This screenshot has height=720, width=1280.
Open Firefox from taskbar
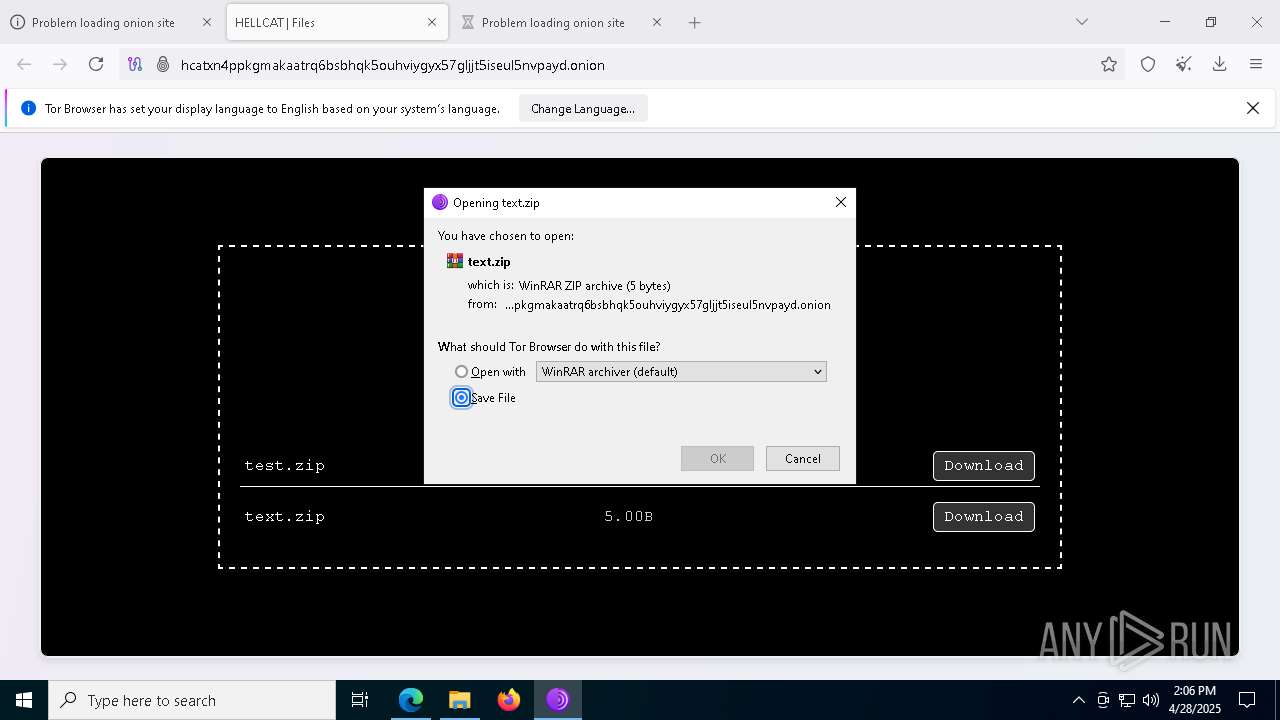(x=509, y=700)
